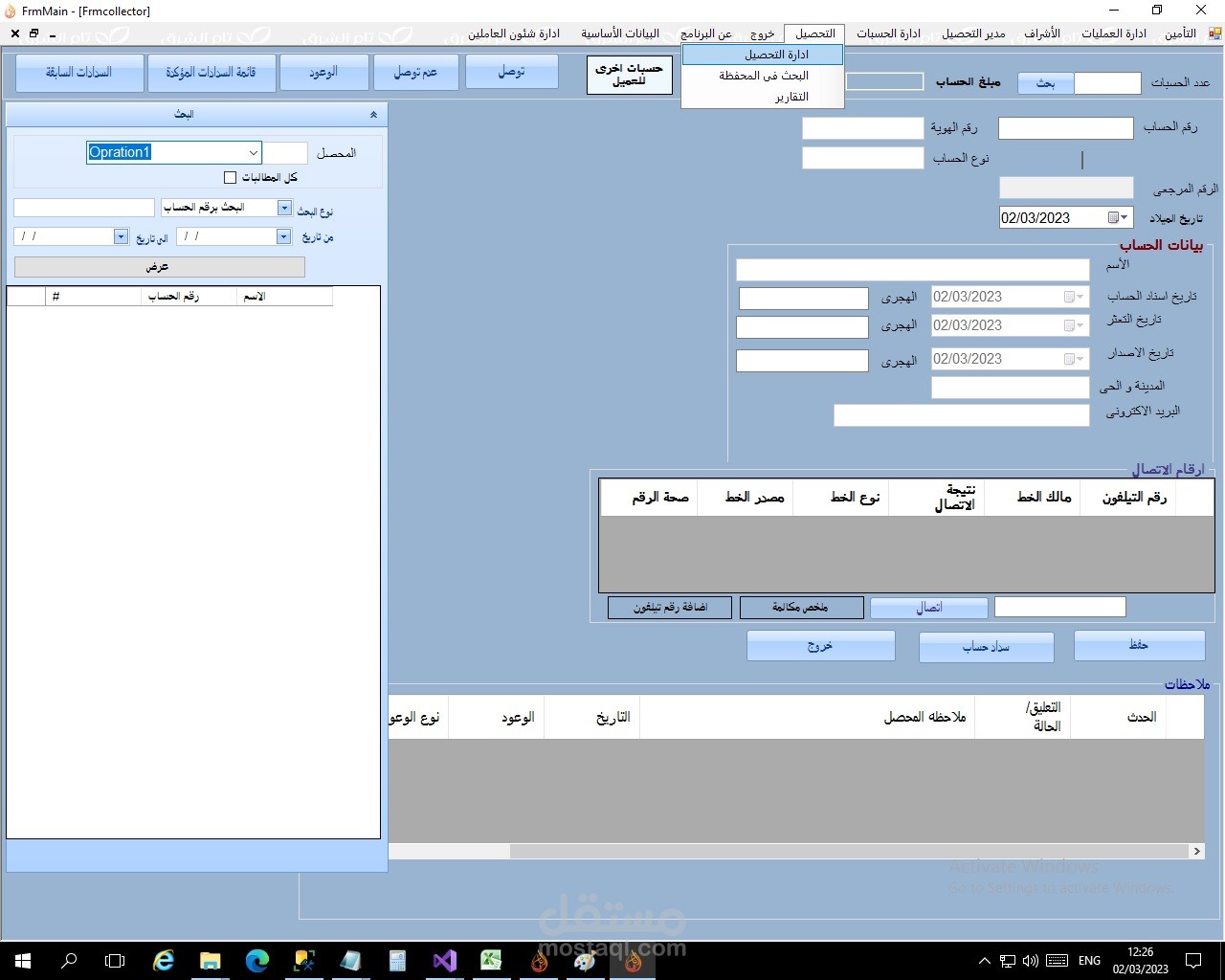Click the اتصال call button
Image resolution: width=1225 pixels, height=980 pixels.
click(x=929, y=608)
